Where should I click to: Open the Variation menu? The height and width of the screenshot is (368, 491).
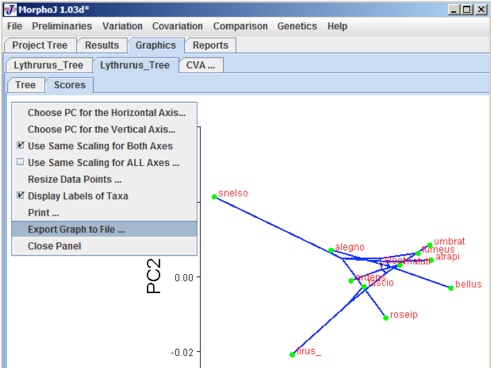pos(122,26)
